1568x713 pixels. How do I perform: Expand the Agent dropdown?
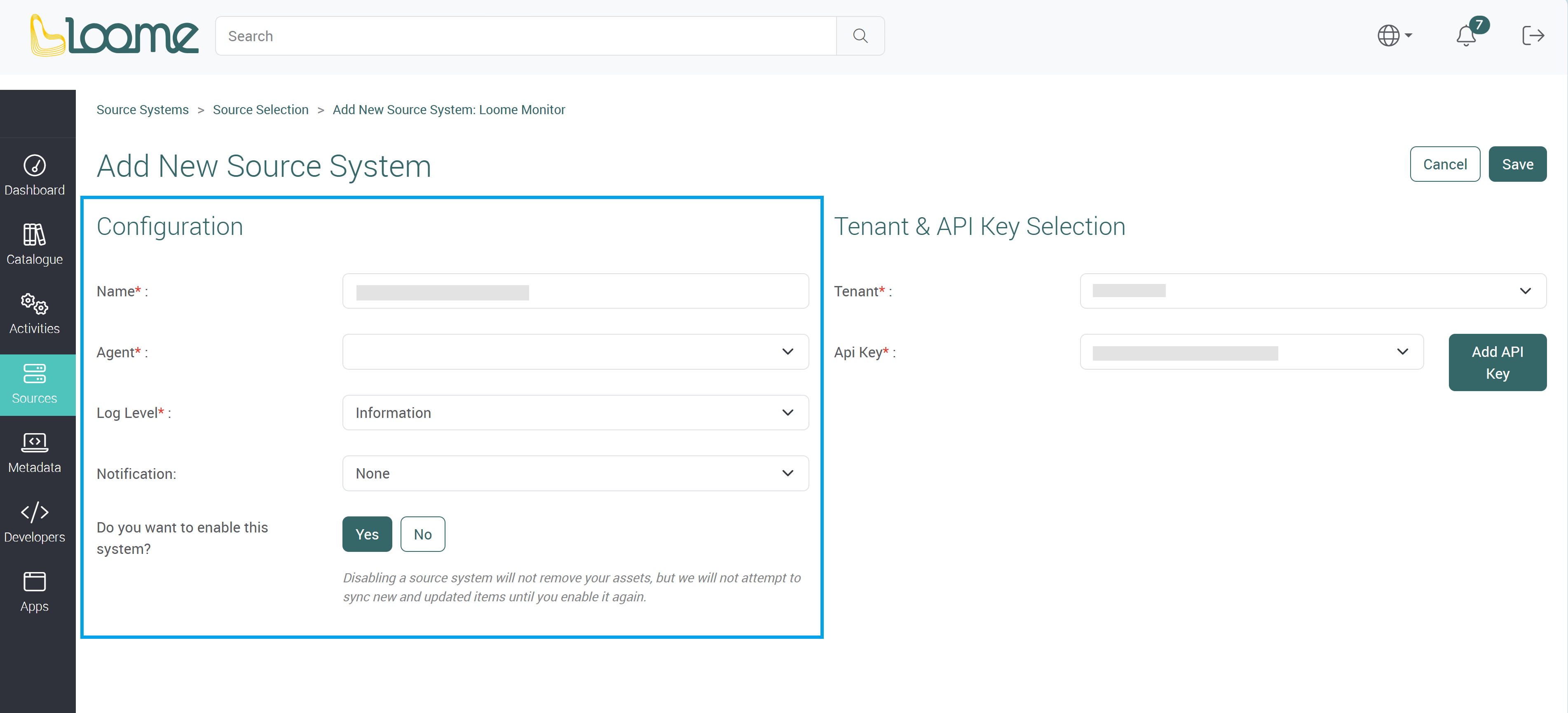pyautogui.click(x=575, y=351)
